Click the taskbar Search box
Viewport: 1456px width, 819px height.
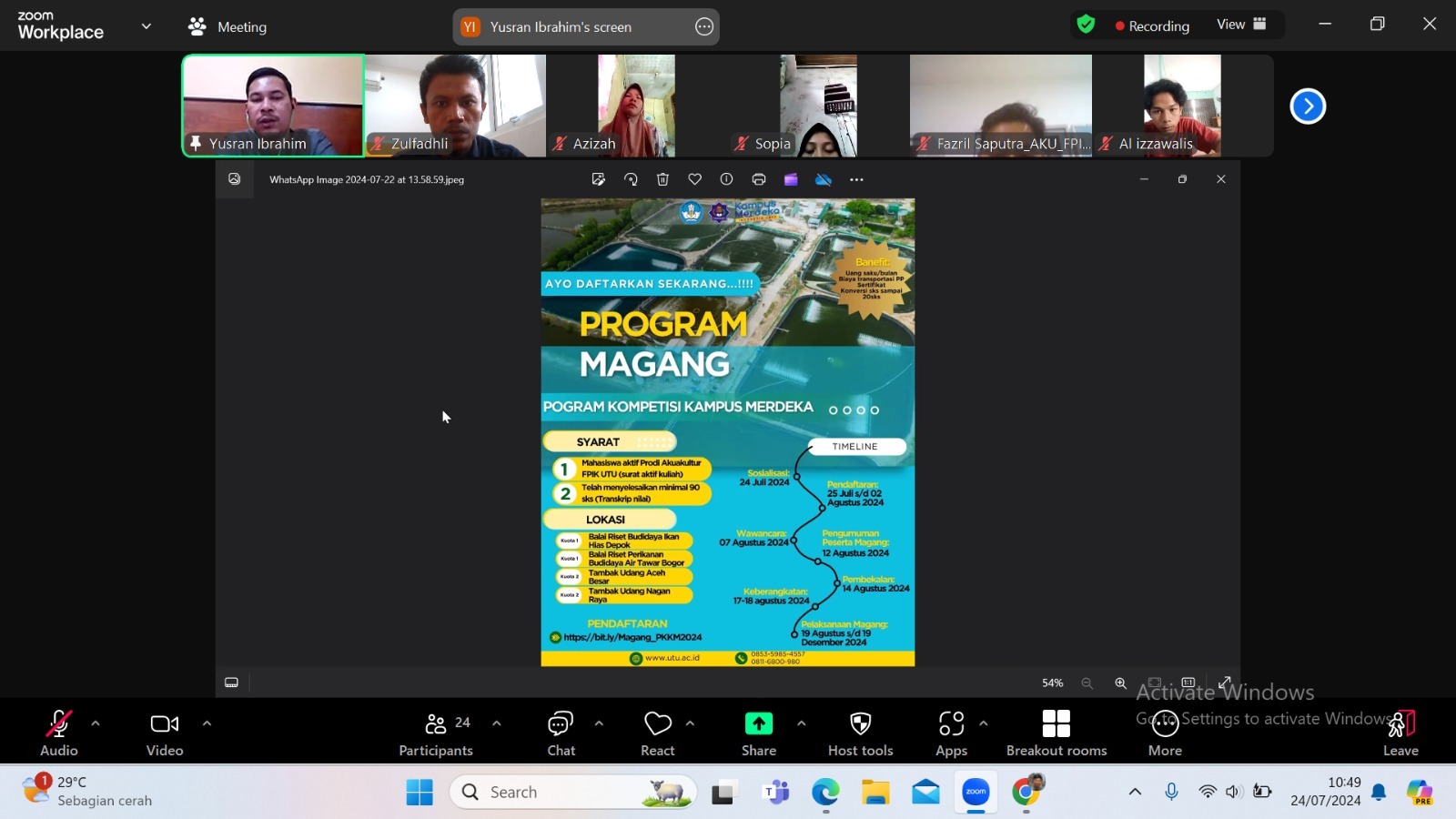[x=573, y=793]
